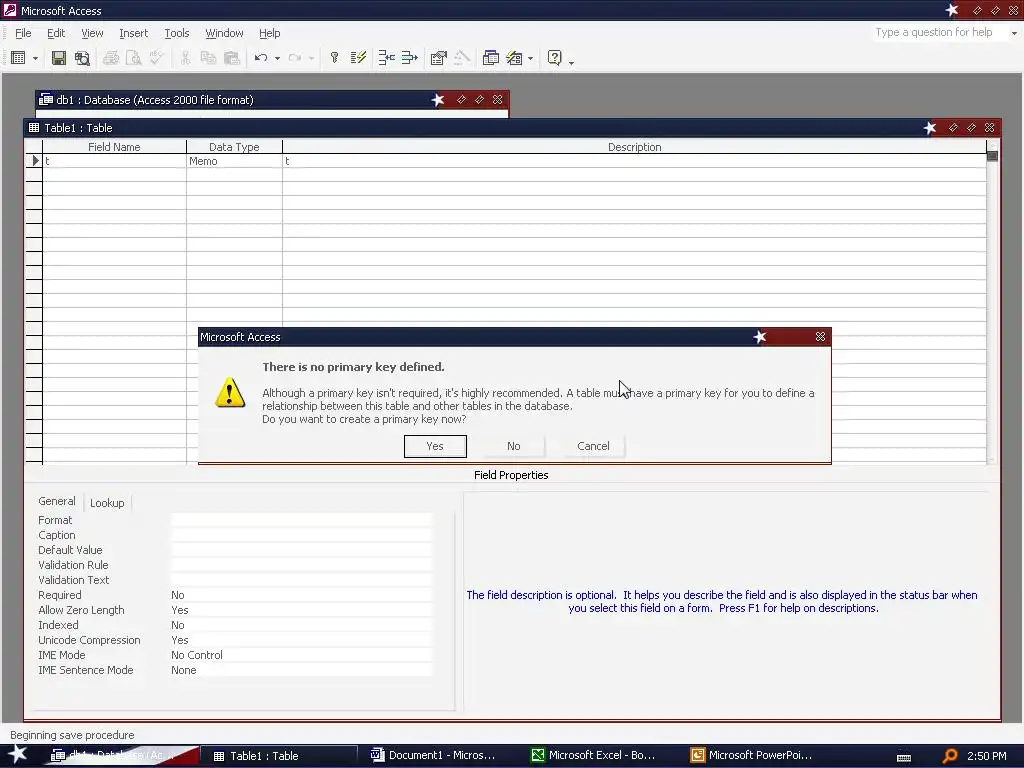Switch to the General field properties tab
This screenshot has width=1024, height=768.
57,501
